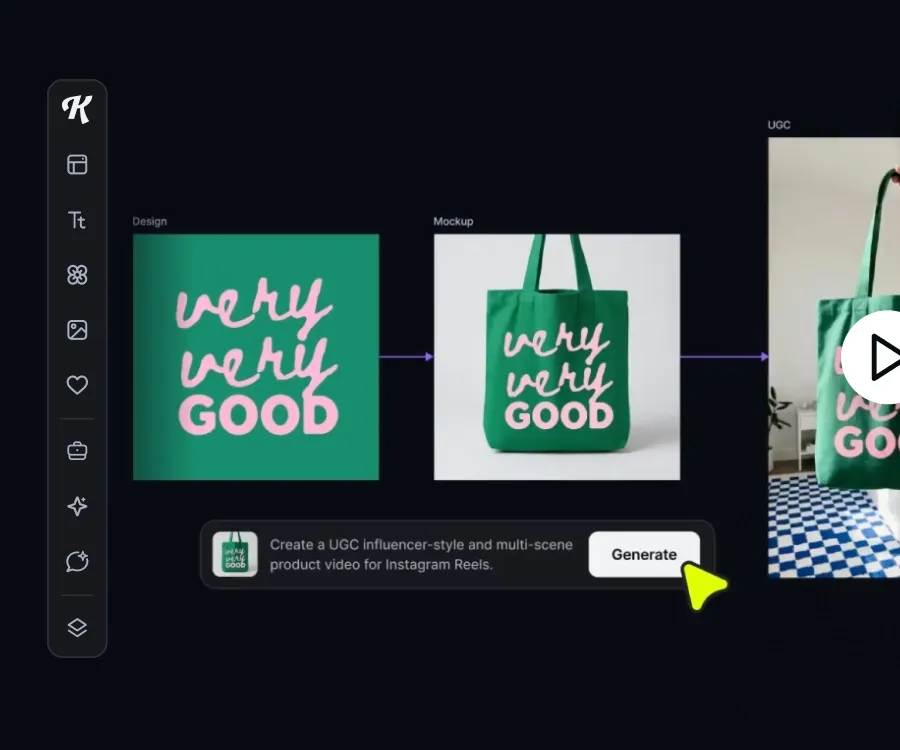Screen dimensions: 900x750
Task: Click the UGC label above the video
Action: point(779,125)
